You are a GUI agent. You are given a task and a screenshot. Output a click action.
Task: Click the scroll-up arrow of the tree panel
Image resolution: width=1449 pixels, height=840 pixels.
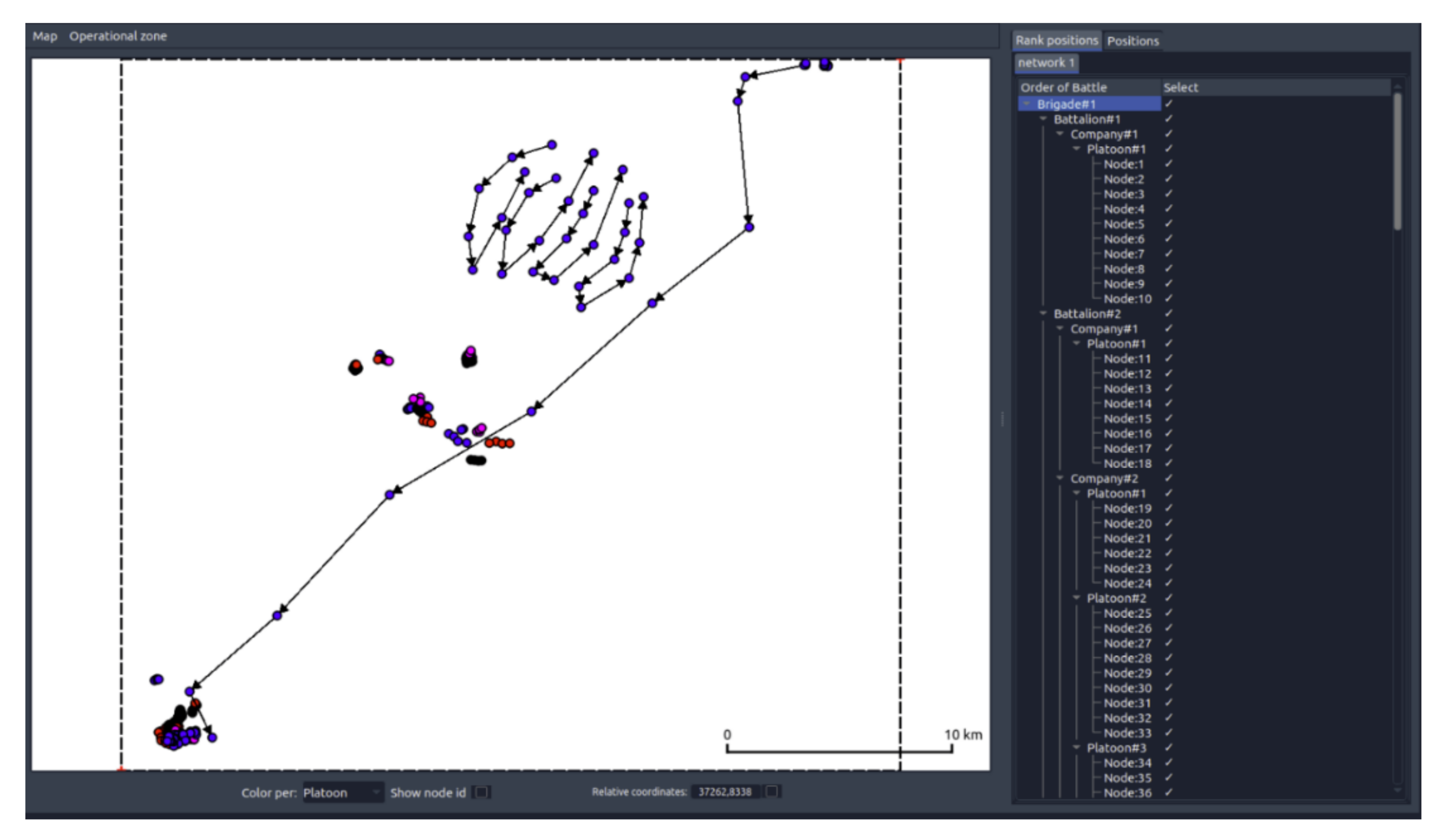click(x=1397, y=87)
